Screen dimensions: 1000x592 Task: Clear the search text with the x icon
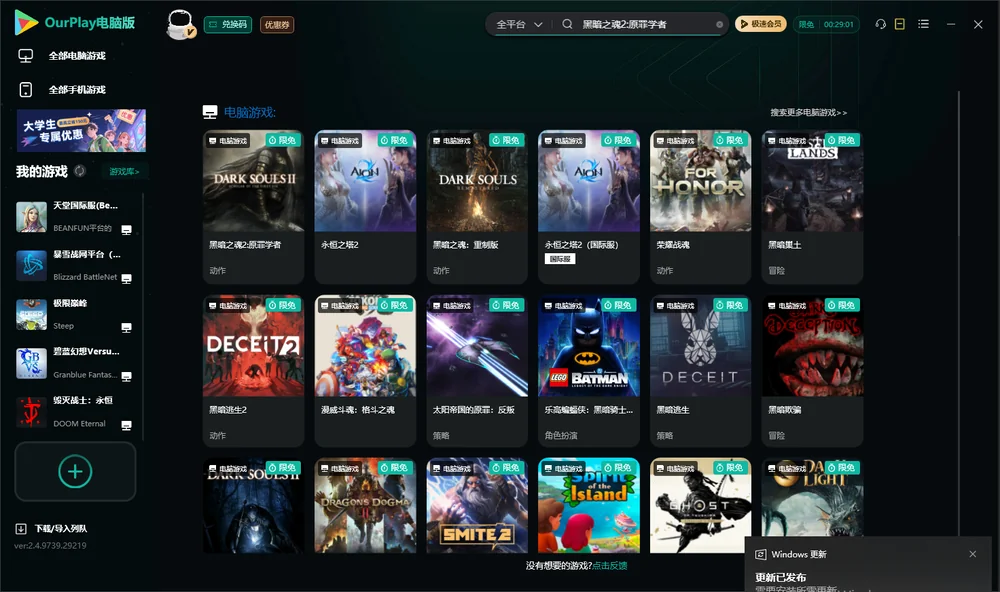[719, 25]
